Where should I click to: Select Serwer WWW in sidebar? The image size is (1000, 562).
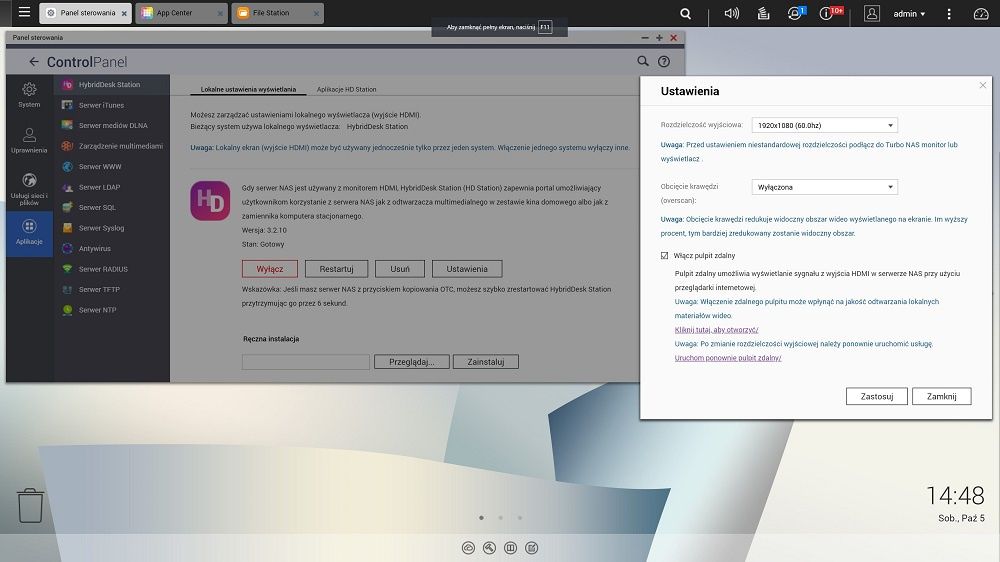pyautogui.click(x=112, y=166)
